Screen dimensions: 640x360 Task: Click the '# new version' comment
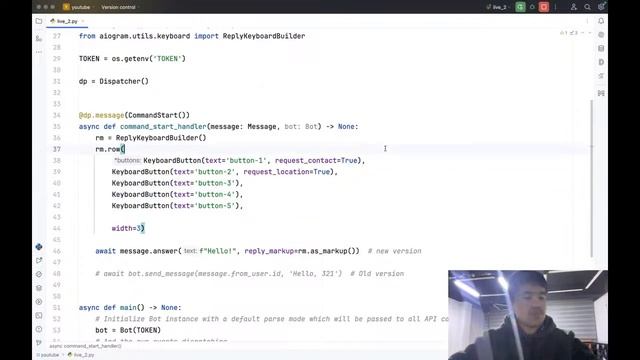(394, 251)
